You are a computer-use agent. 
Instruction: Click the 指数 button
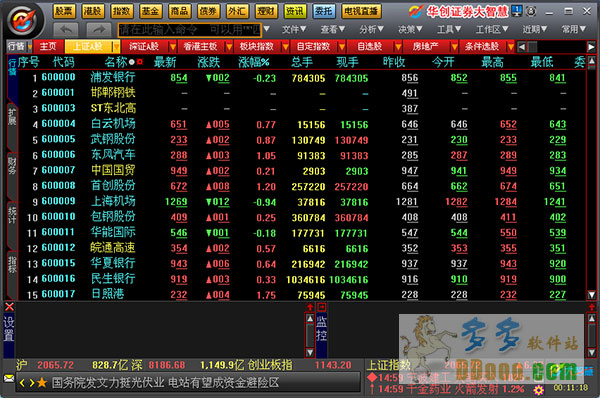122,11
